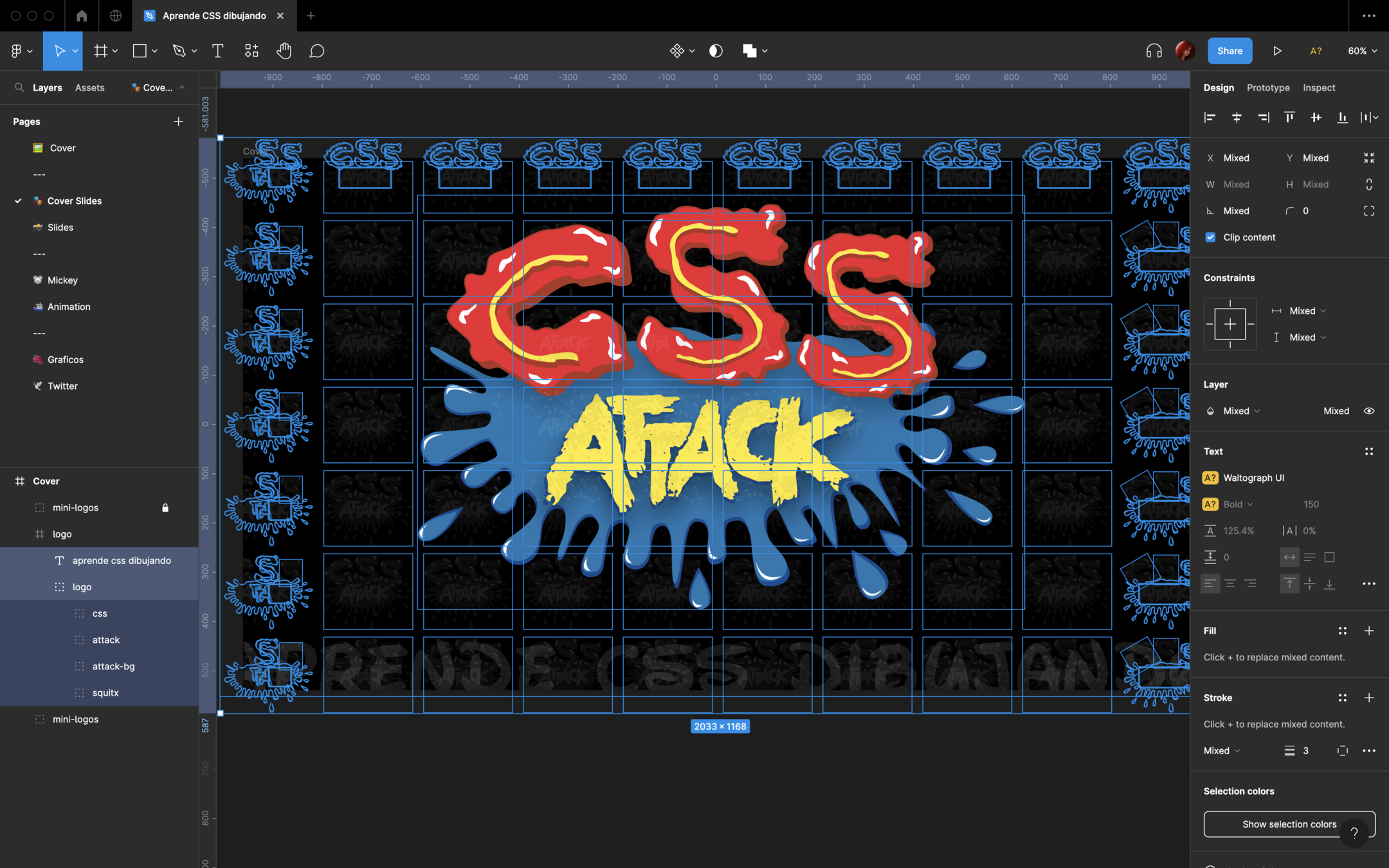Select the Text tool in toolbar
This screenshot has height=868, width=1389.
tap(217, 51)
